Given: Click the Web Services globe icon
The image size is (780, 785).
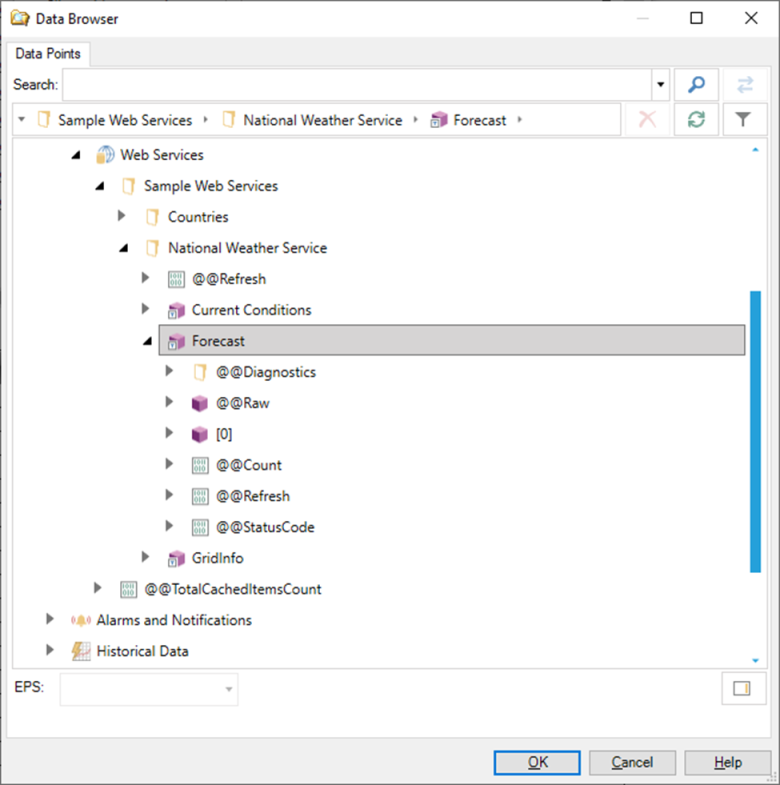Looking at the screenshot, I should (x=105, y=155).
